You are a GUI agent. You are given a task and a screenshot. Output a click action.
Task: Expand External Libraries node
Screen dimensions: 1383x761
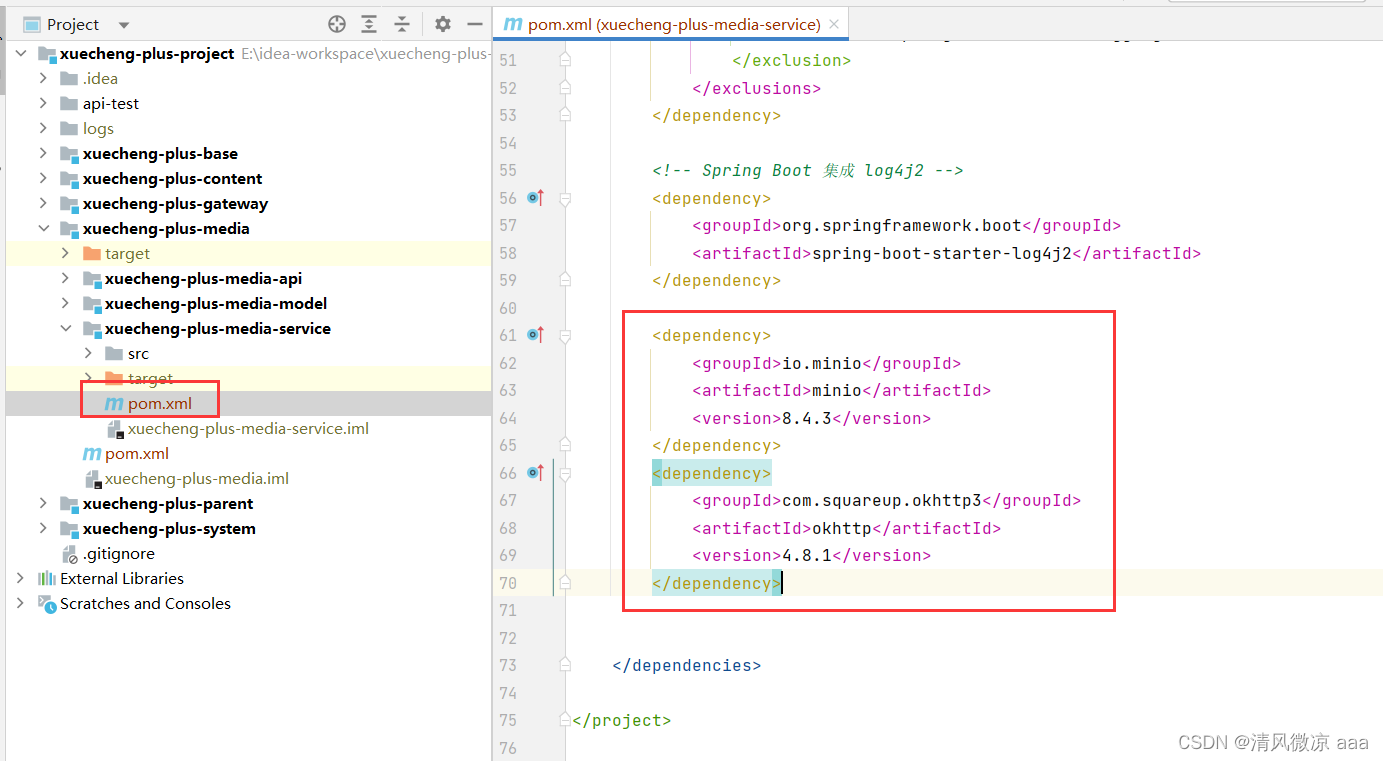pyautogui.click(x=20, y=578)
